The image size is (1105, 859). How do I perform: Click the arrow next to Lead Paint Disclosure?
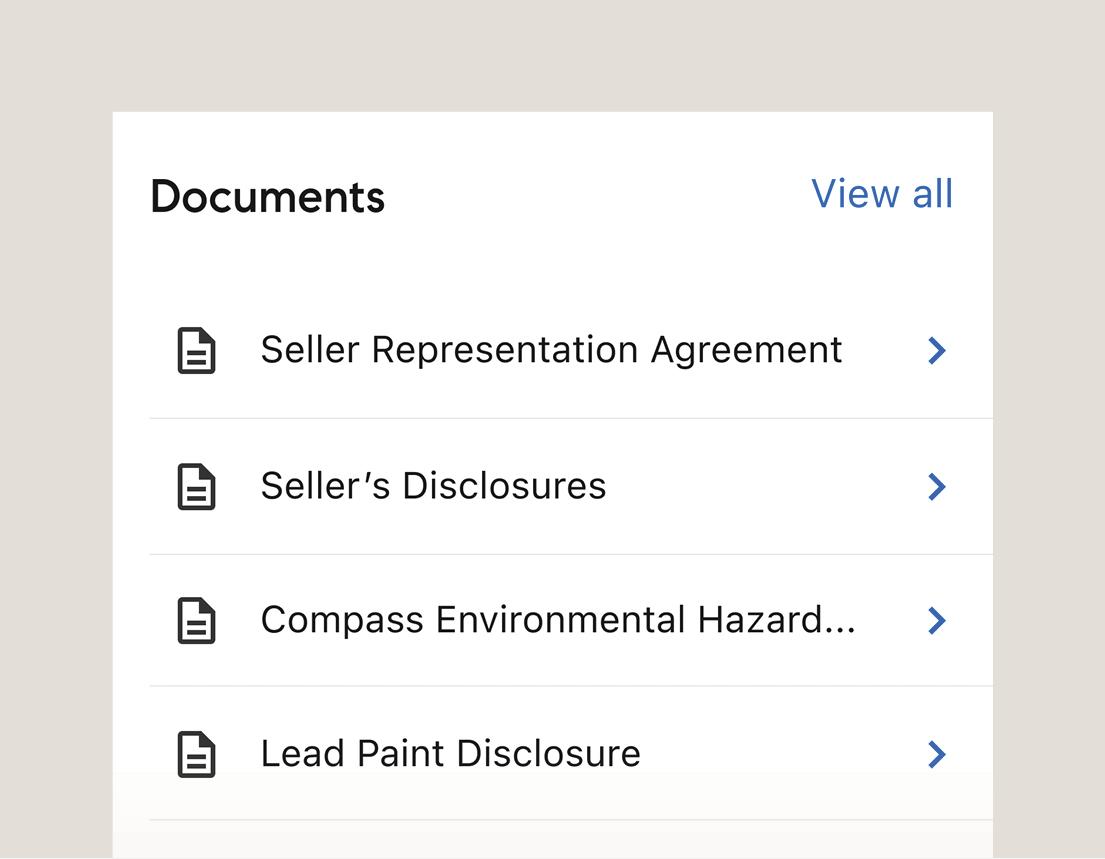pyautogui.click(x=937, y=755)
